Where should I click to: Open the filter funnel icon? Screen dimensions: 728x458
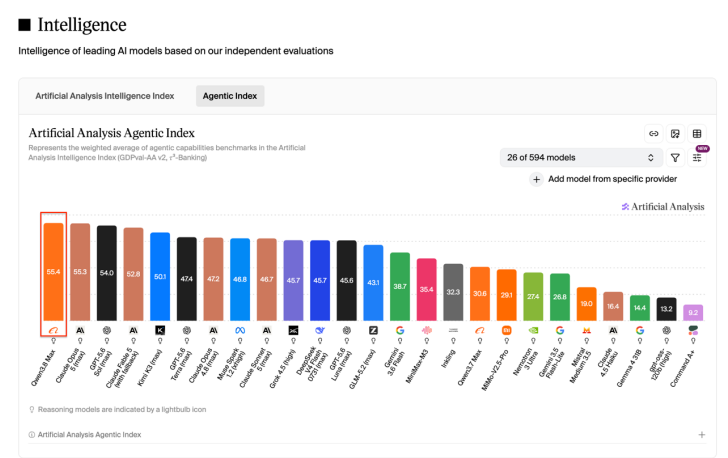(675, 158)
